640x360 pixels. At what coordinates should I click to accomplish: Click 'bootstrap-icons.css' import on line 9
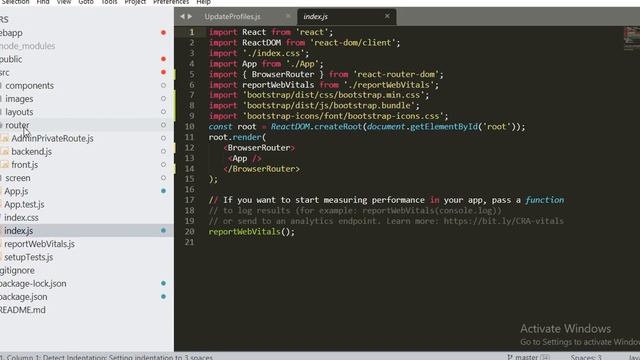(x=345, y=116)
